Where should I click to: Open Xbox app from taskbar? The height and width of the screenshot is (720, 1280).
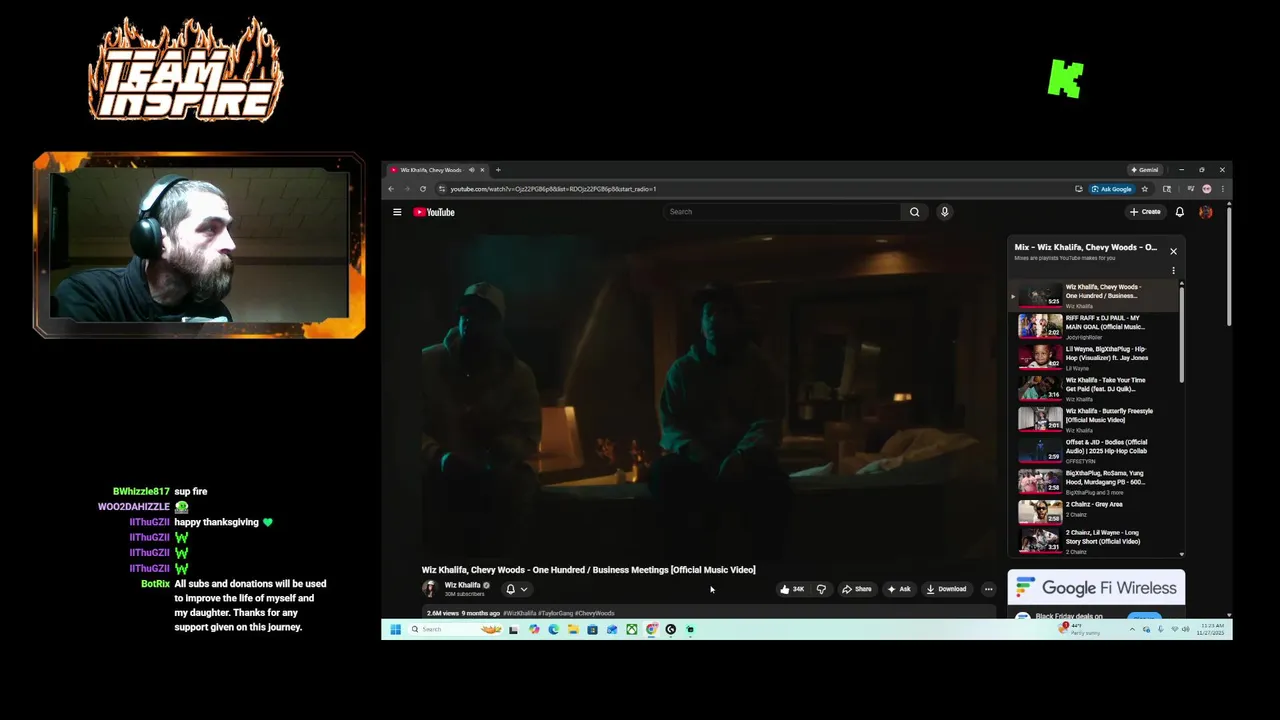pos(631,629)
